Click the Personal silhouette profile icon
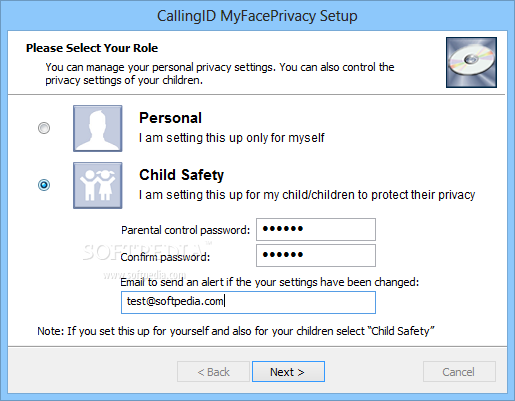This screenshot has width=515, height=401. click(x=98, y=128)
